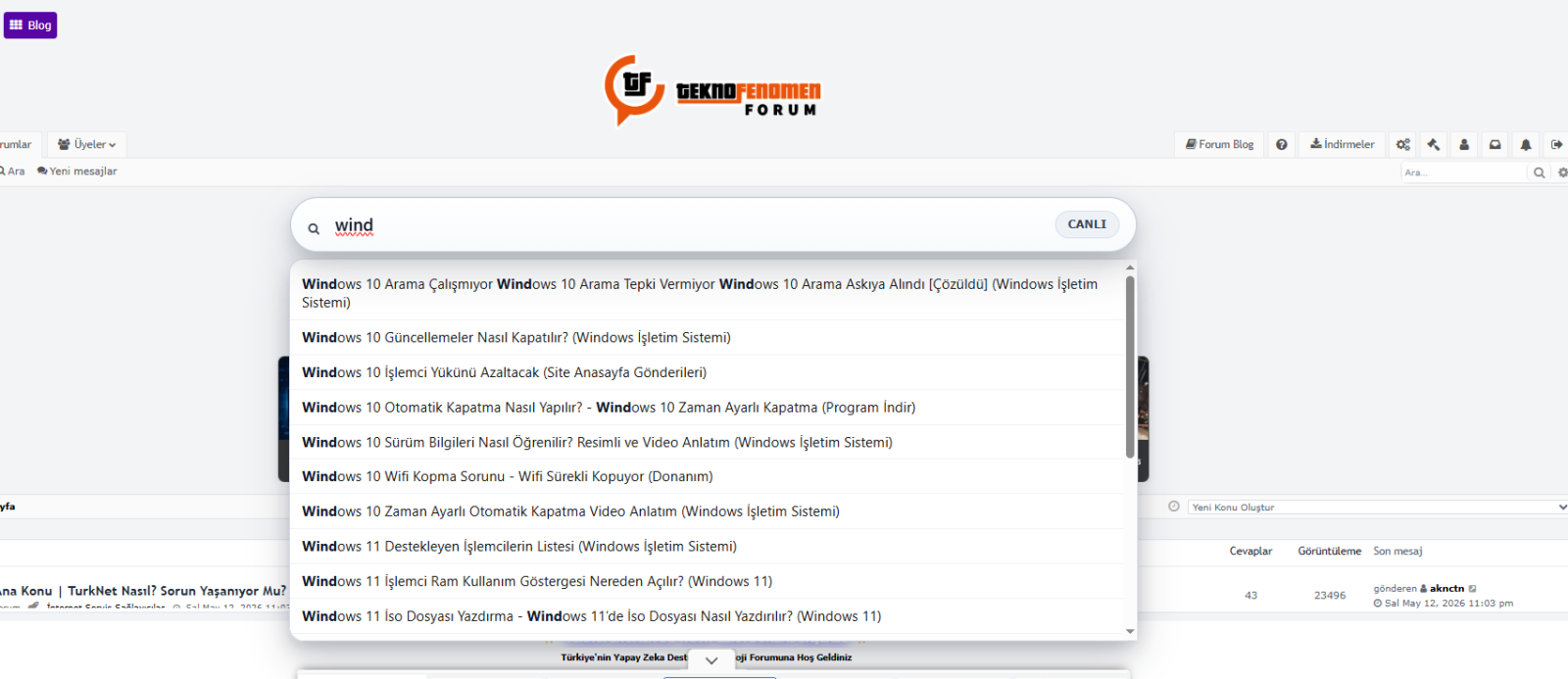Image resolution: width=1568 pixels, height=679 pixels.
Task: Open advanced search gear icon
Action: coord(1562,172)
